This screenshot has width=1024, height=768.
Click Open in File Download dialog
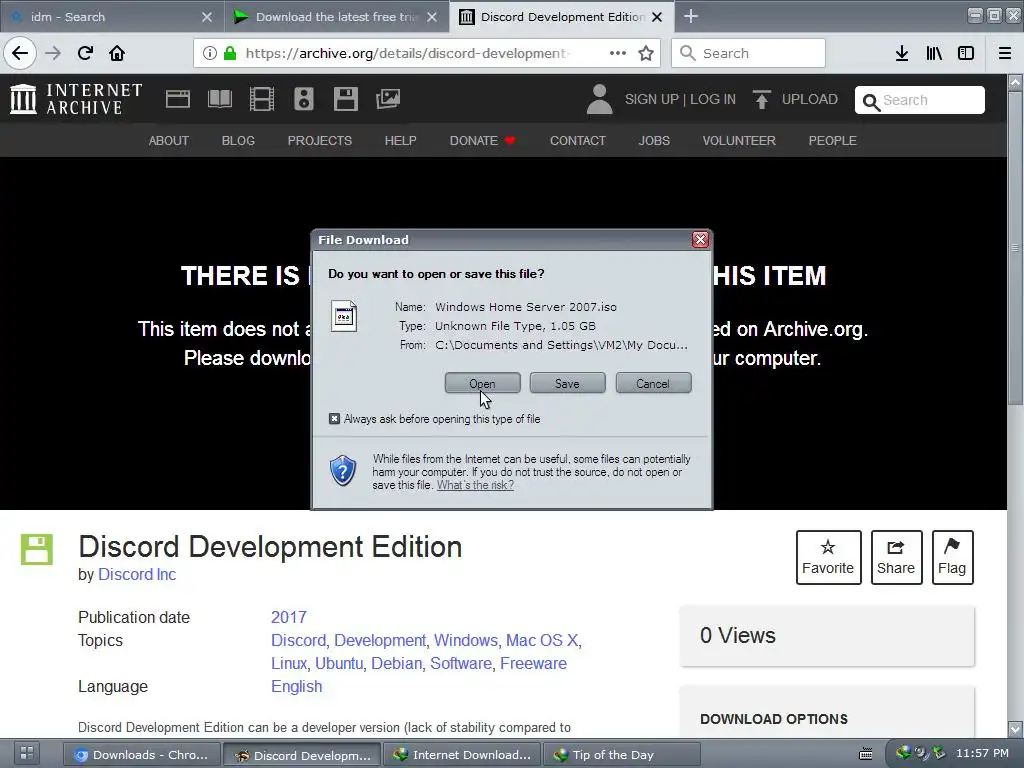[x=483, y=383]
